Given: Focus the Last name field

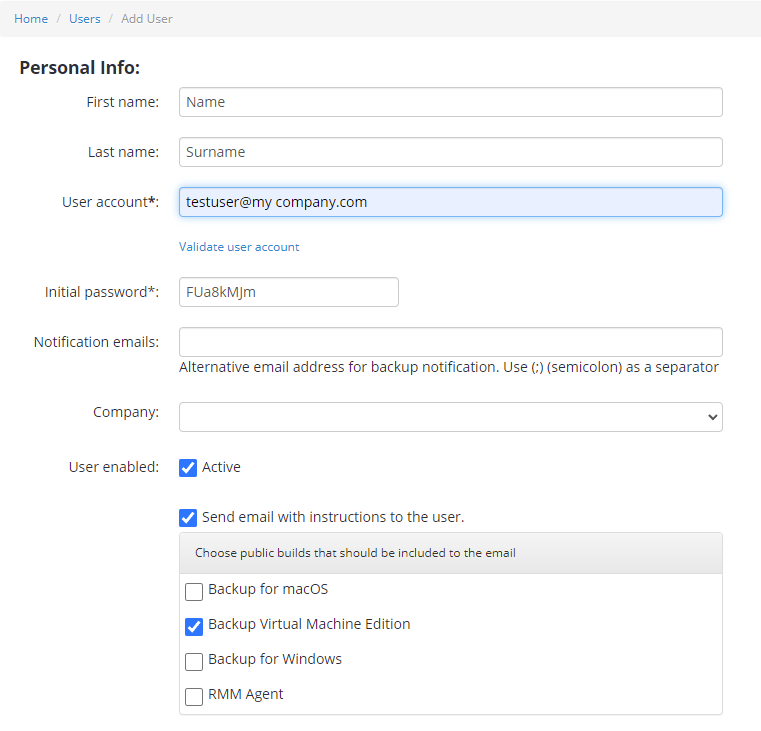Looking at the screenshot, I should coord(450,152).
